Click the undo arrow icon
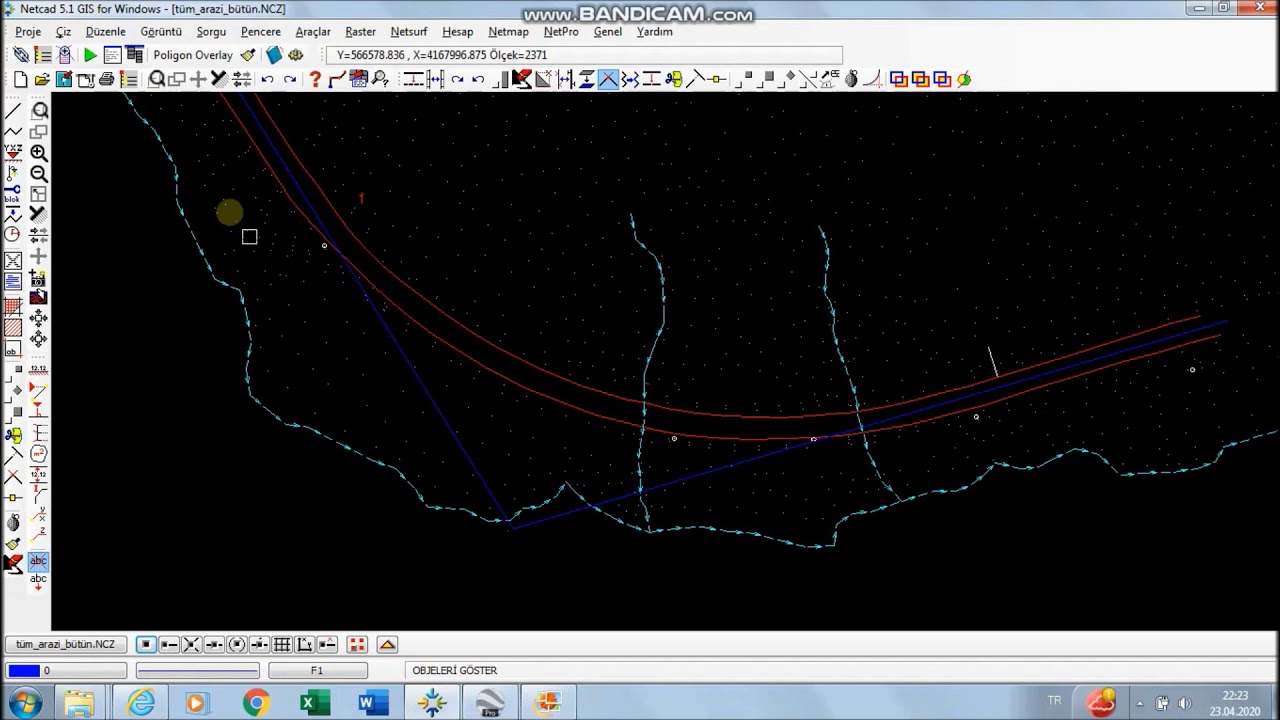 point(267,79)
